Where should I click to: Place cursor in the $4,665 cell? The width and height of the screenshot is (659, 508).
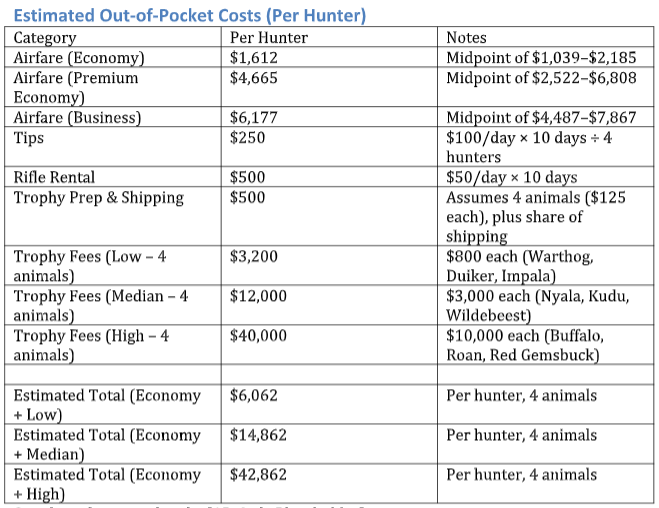[x=253, y=77]
